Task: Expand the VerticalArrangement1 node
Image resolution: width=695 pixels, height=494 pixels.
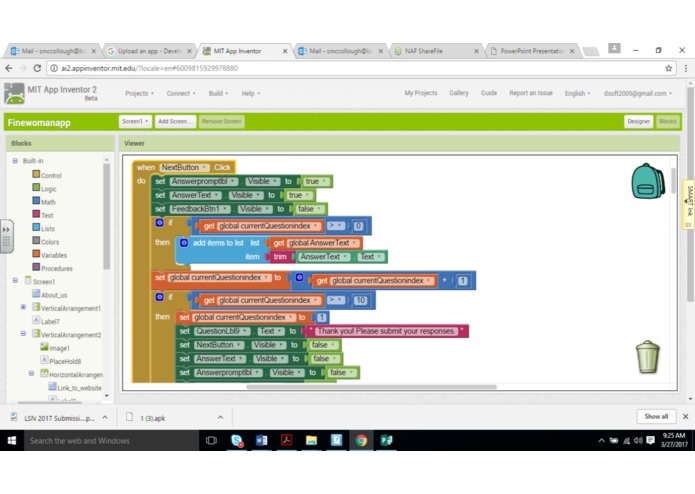Action: (x=23, y=307)
